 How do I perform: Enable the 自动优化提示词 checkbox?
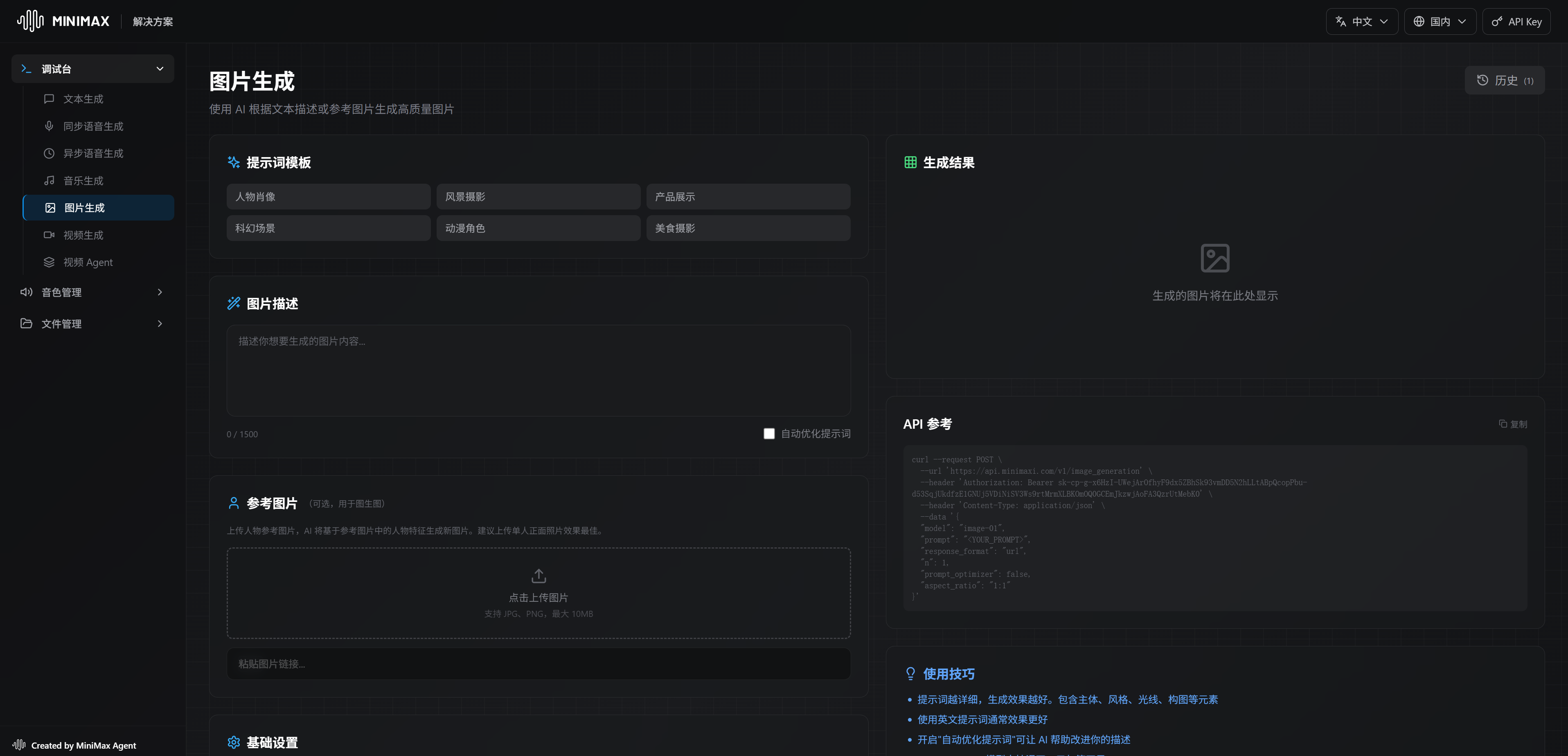(769, 433)
